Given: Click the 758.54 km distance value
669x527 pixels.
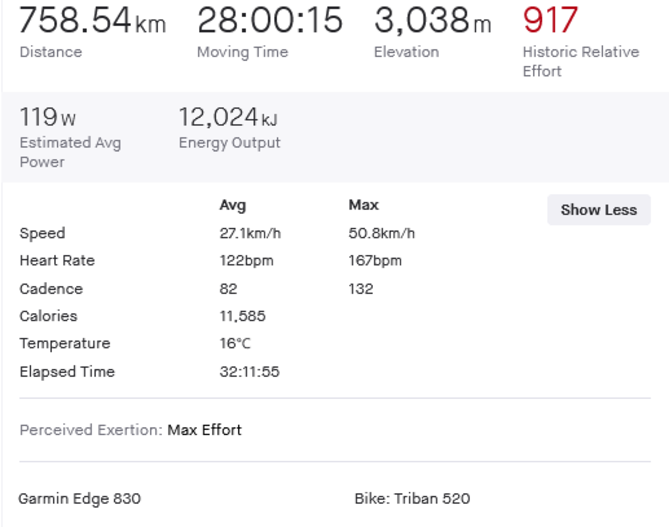Looking at the screenshot, I should 92,20.
